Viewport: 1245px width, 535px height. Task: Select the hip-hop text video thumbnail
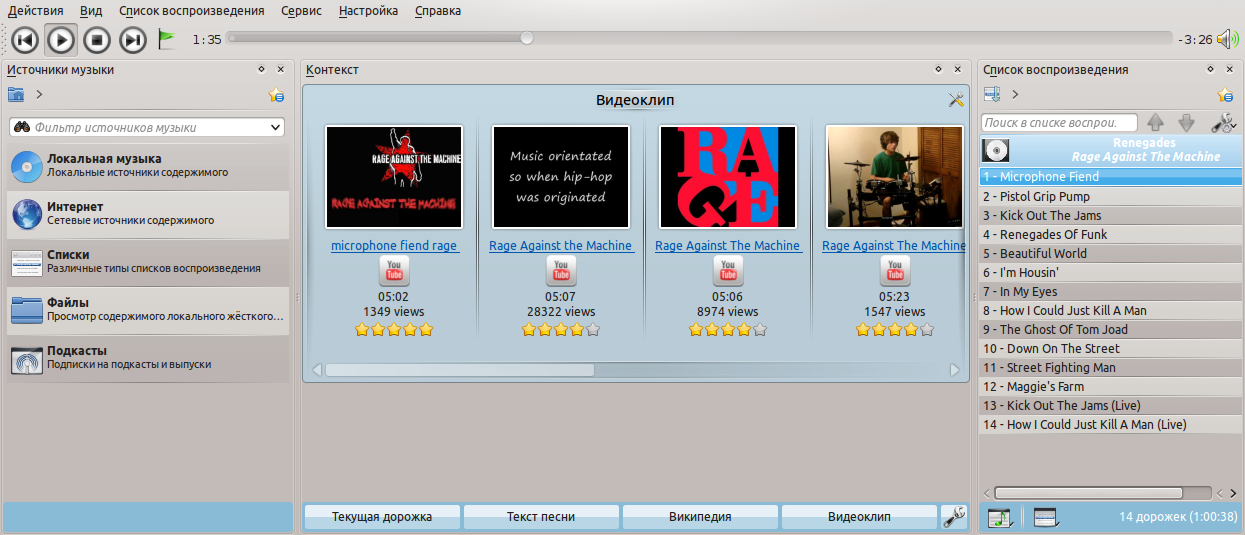pos(561,177)
